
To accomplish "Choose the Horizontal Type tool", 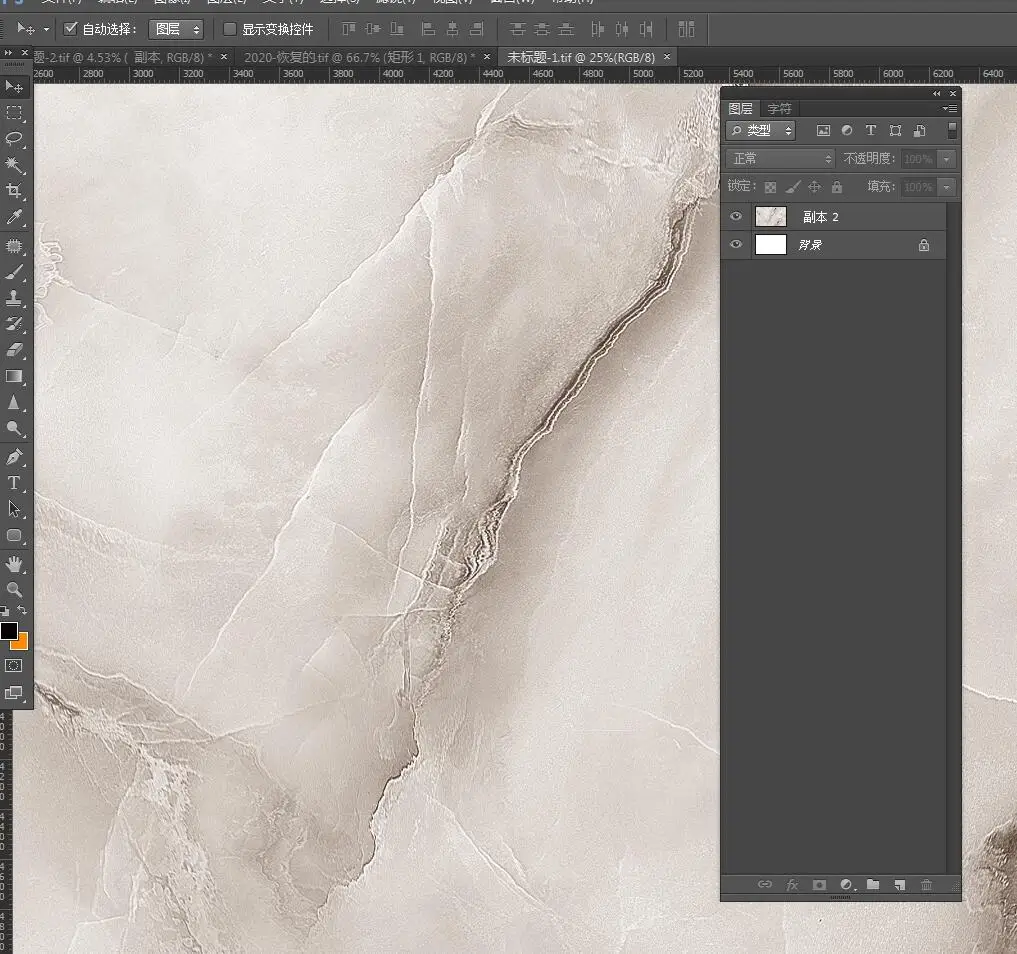I will pyautogui.click(x=14, y=482).
